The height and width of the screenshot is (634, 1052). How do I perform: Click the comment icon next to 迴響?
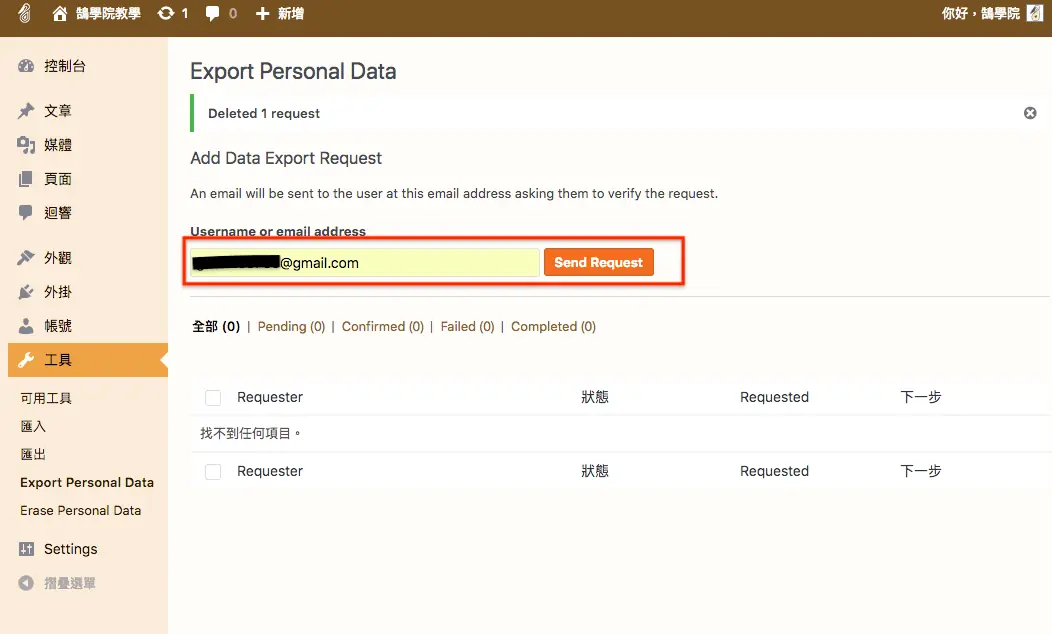click(26, 213)
